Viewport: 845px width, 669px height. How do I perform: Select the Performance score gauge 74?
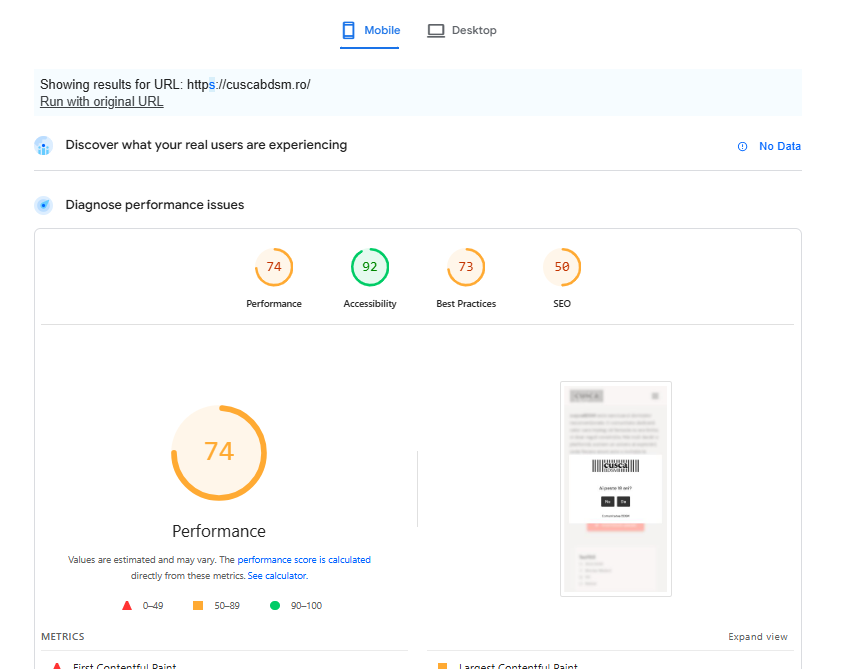274,267
